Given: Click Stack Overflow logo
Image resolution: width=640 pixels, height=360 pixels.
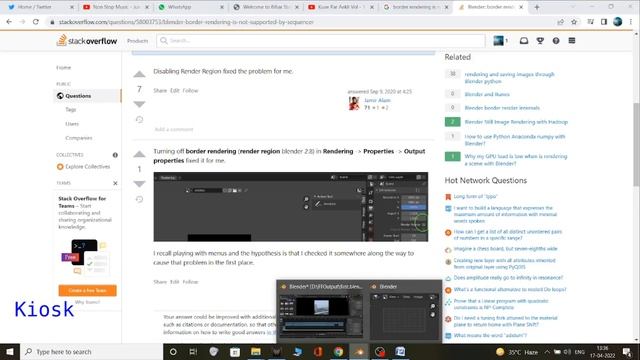Looking at the screenshot, I should (x=87, y=40).
